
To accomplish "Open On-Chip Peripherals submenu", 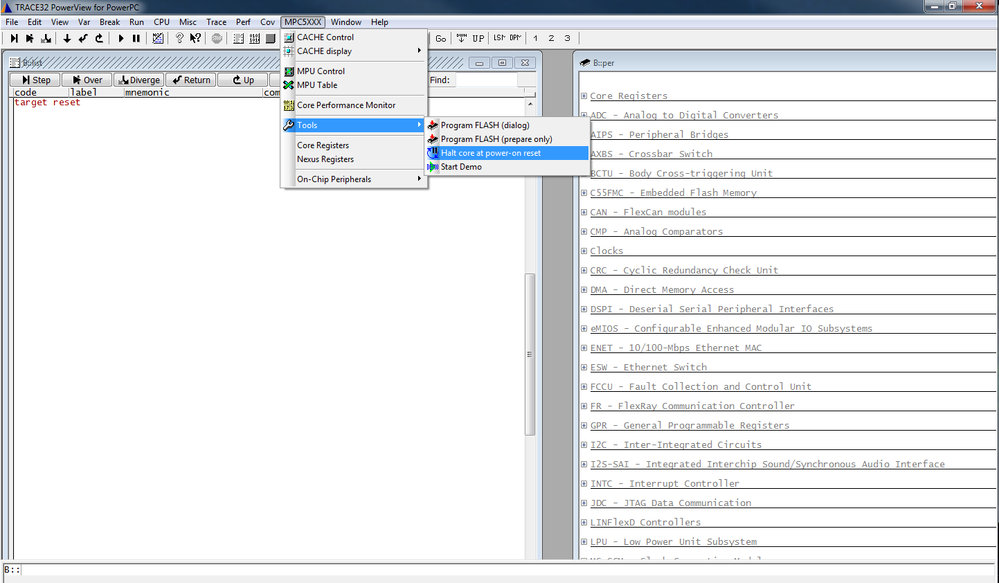I will 354,179.
